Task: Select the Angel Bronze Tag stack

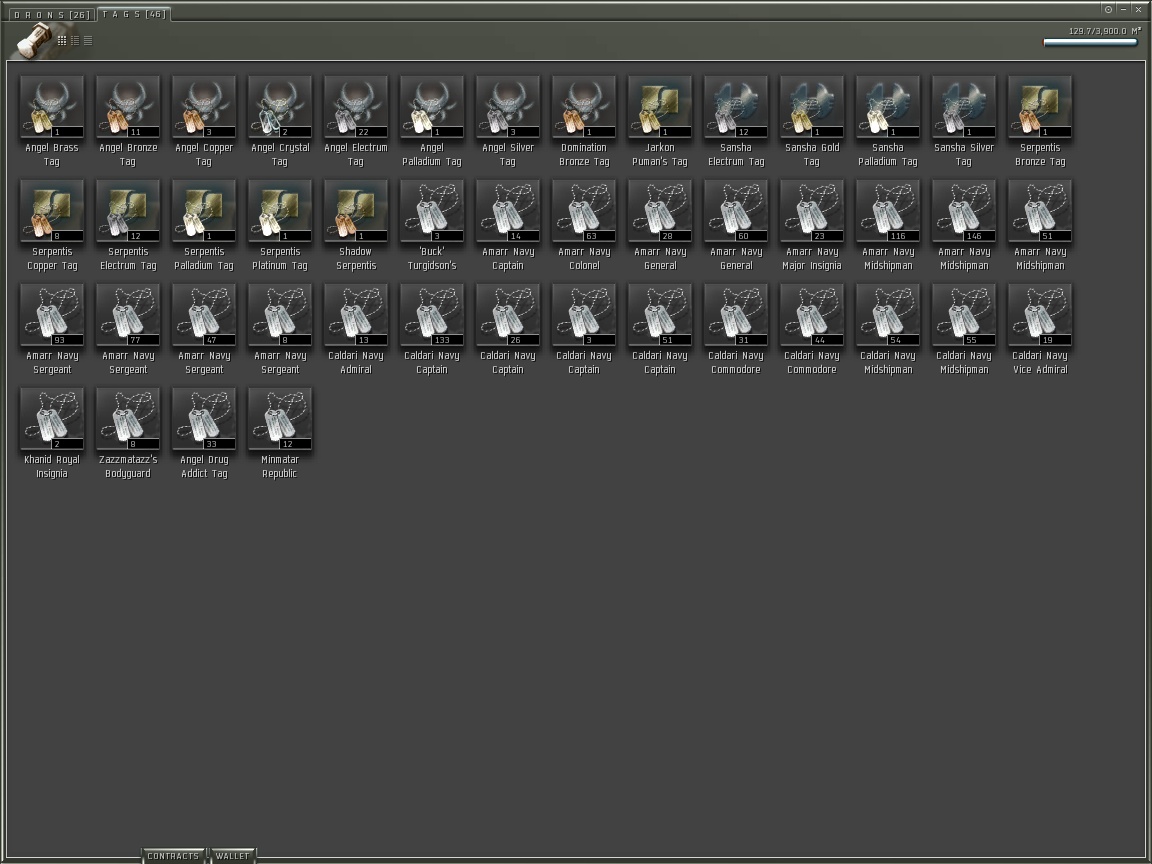Action: pos(128,107)
